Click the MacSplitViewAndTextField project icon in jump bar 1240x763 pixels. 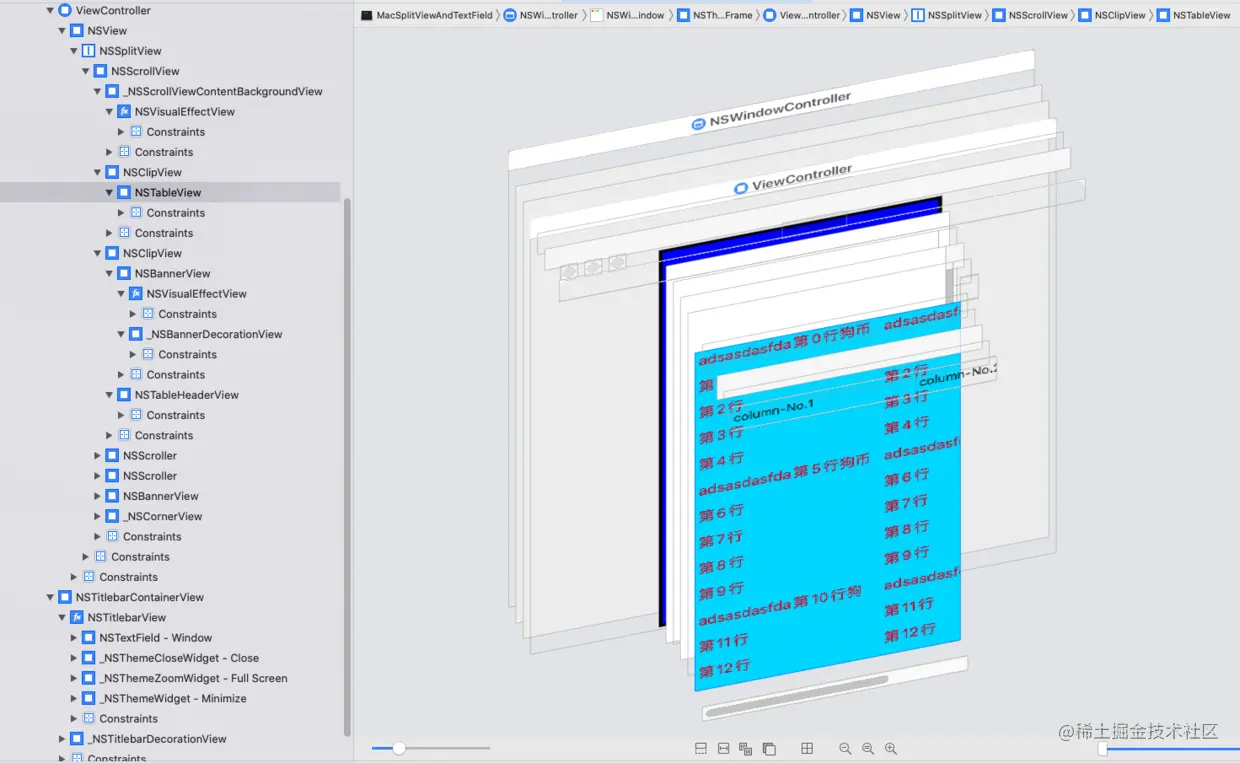[x=367, y=16]
